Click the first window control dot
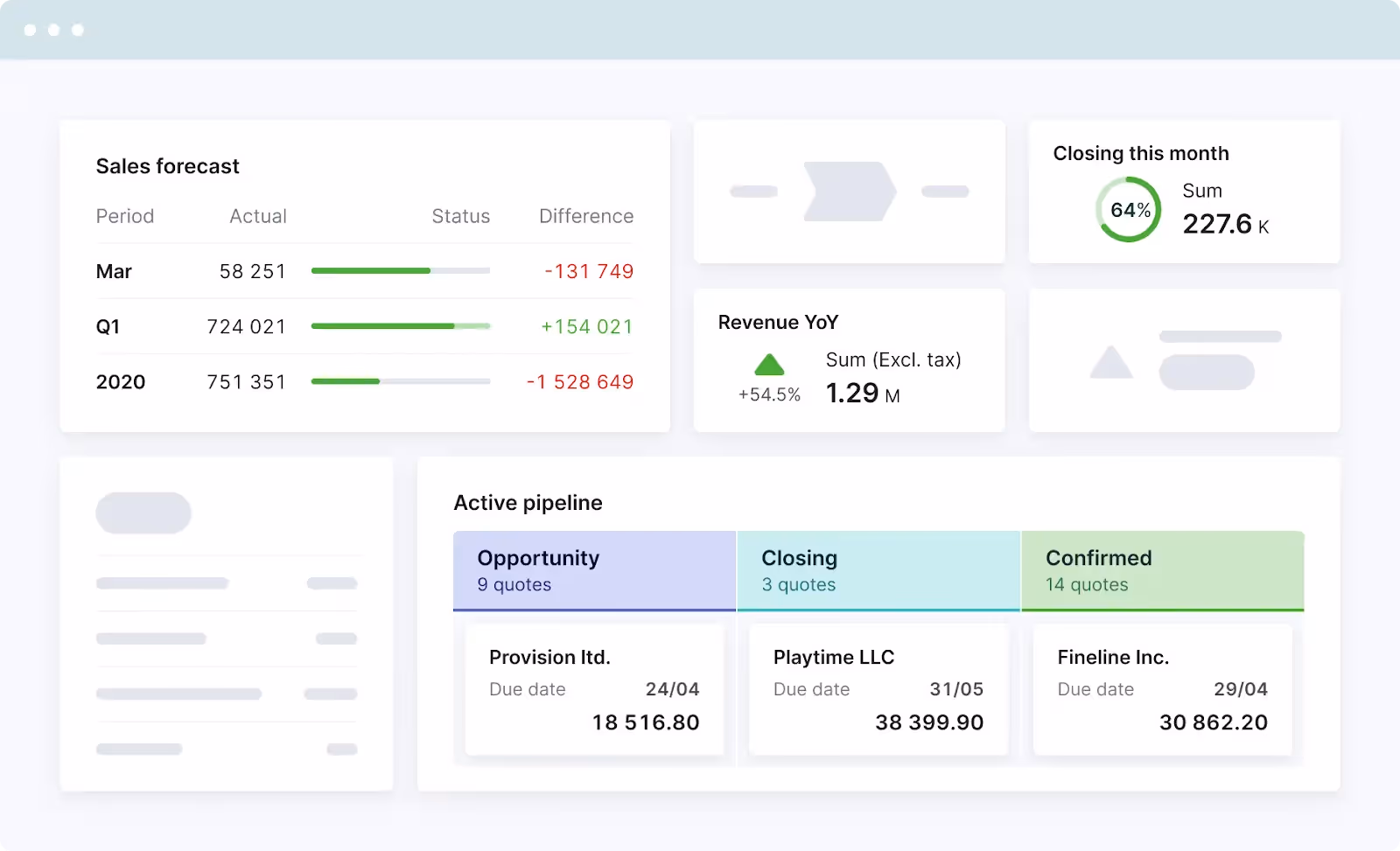The width and height of the screenshot is (1400, 851). pos(31,30)
